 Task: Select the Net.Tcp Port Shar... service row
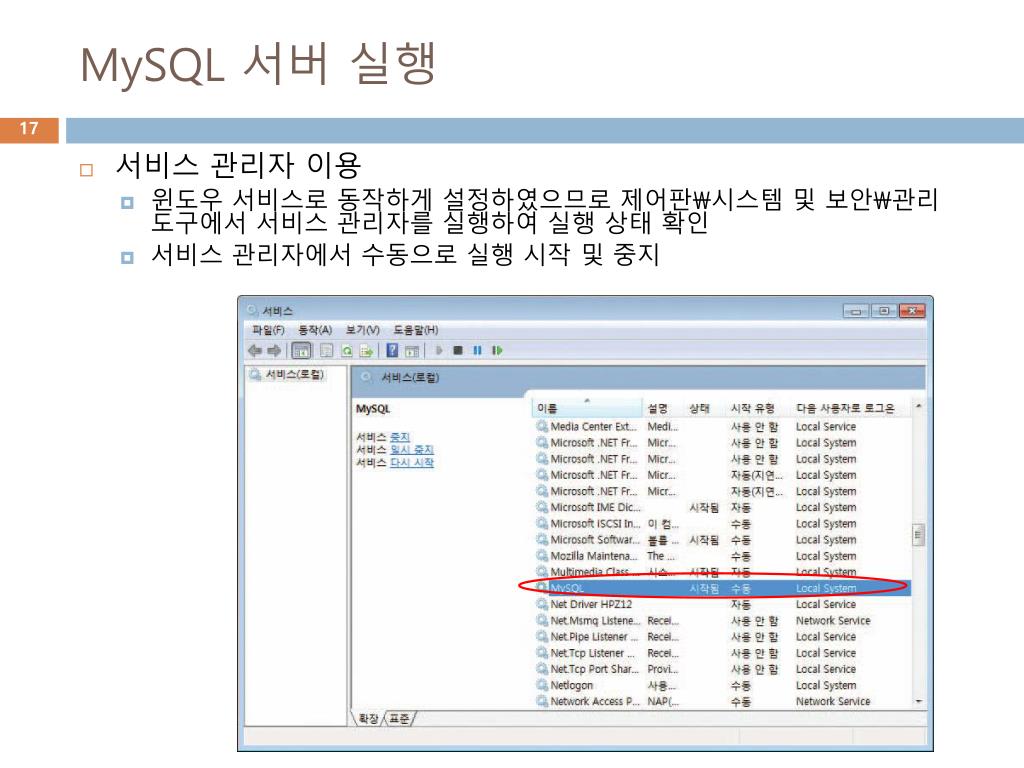click(x=722, y=669)
